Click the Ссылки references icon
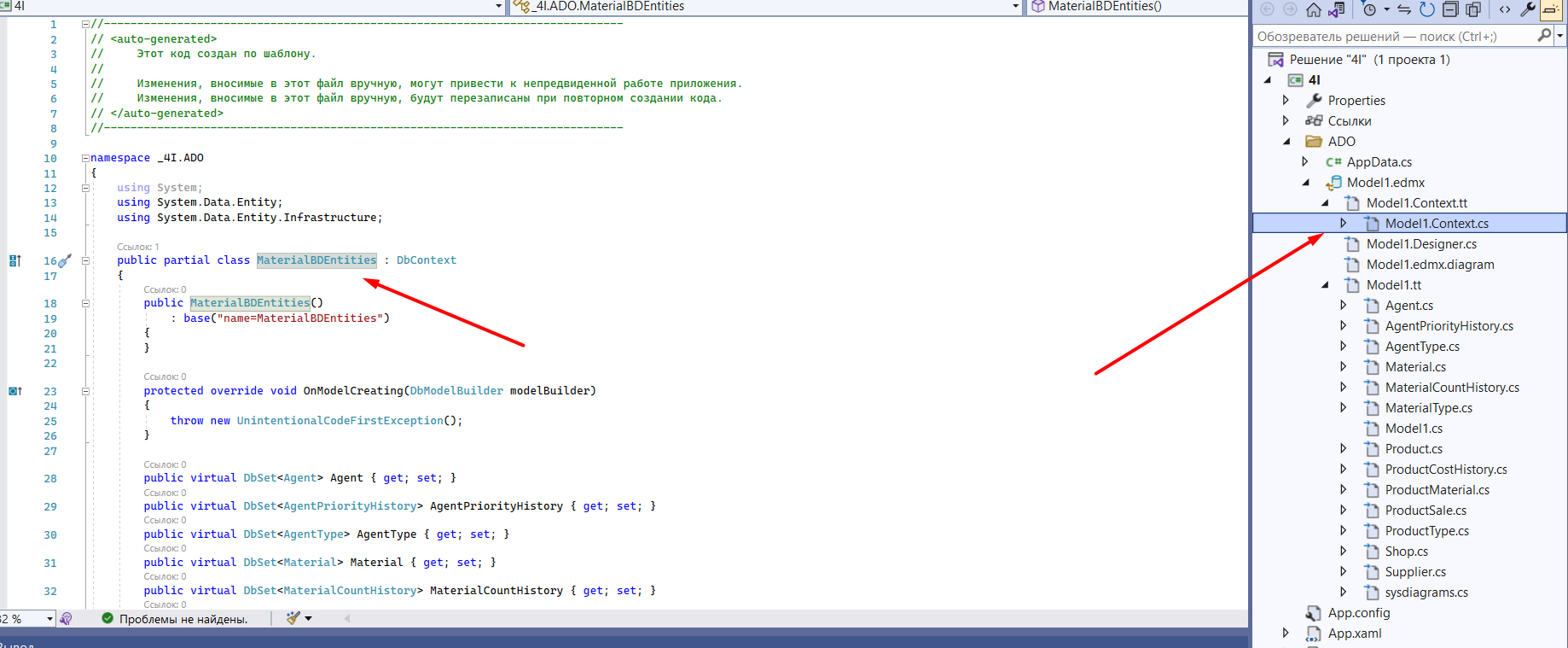The height and width of the screenshot is (648, 1568). pyautogui.click(x=1314, y=121)
